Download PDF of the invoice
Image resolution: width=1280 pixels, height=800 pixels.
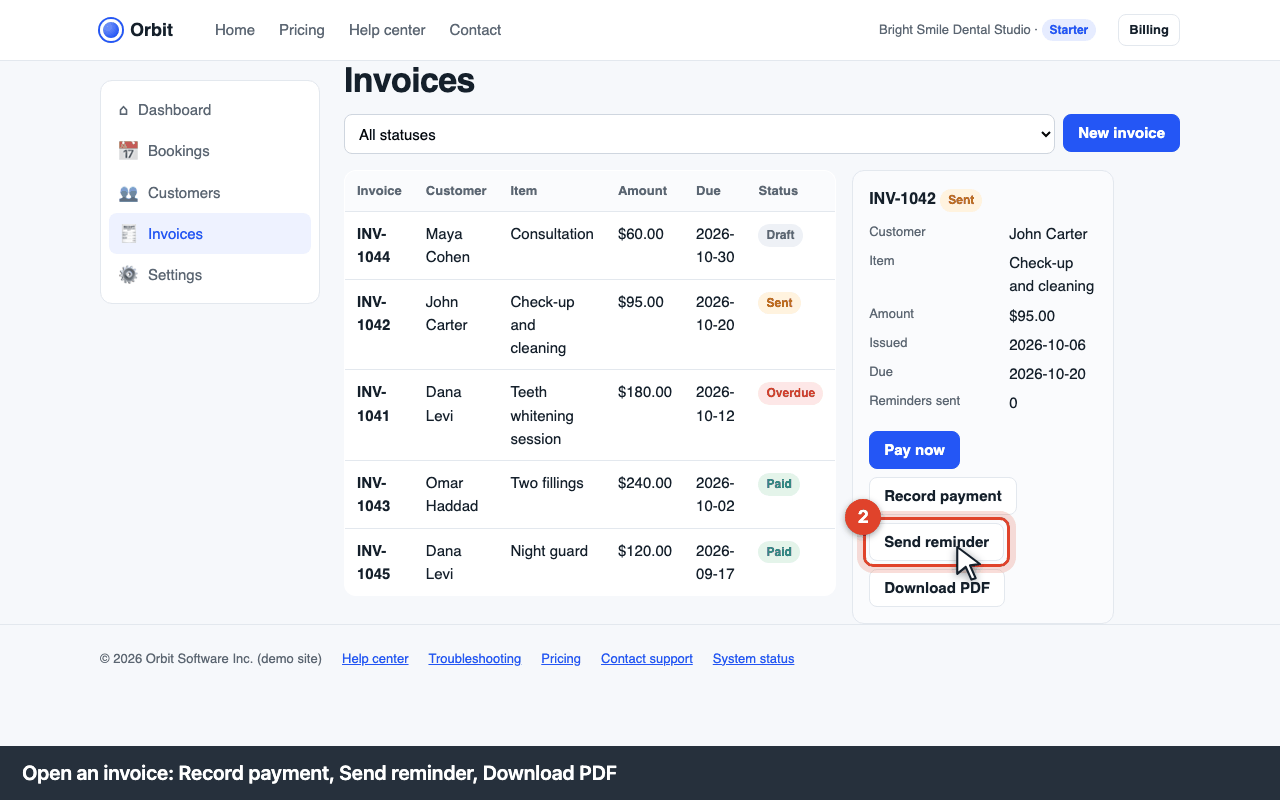click(x=937, y=588)
